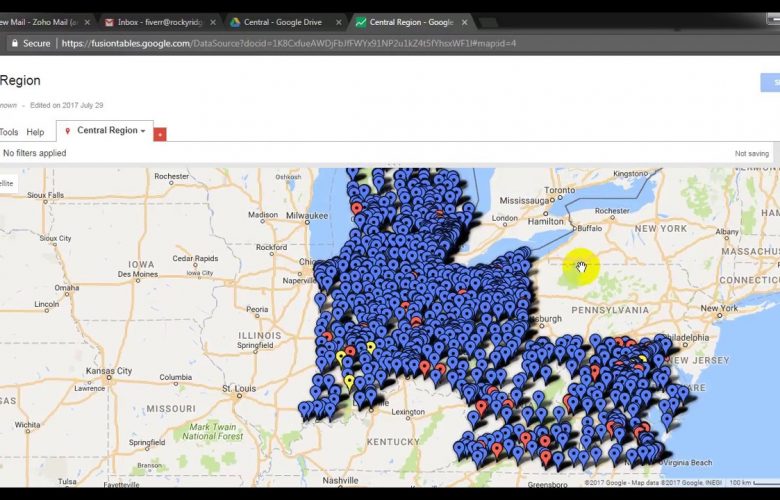The image size is (780, 500).
Task: Click the Hamilton city label
Action: (x=546, y=221)
